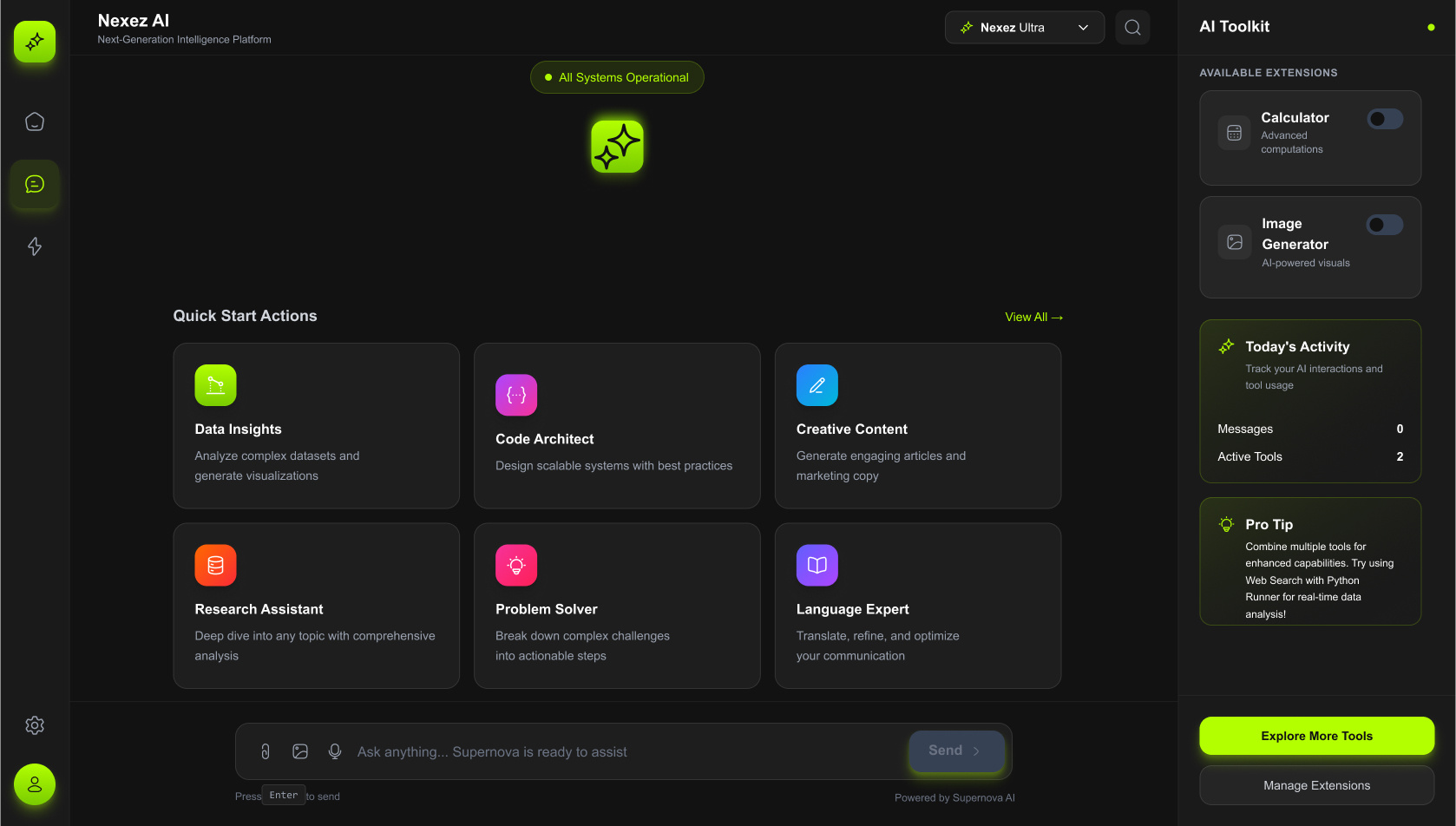The width and height of the screenshot is (1456, 826).
Task: Open Settings via the gear icon
Action: (35, 725)
